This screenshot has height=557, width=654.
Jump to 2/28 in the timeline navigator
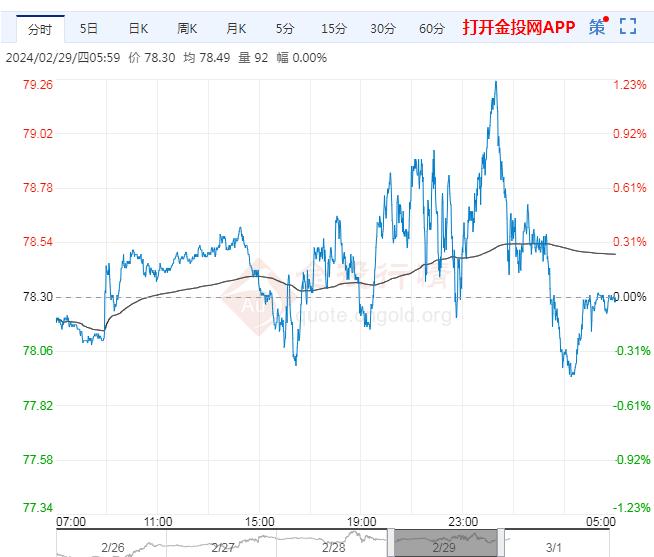(x=334, y=549)
